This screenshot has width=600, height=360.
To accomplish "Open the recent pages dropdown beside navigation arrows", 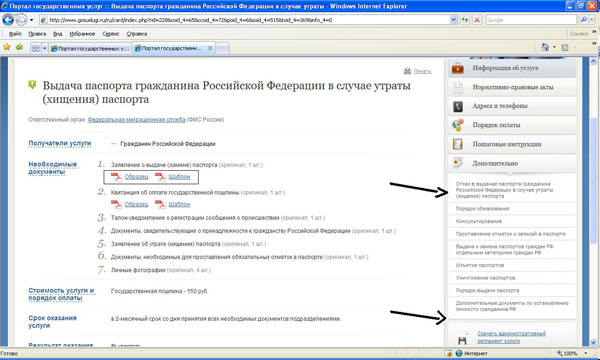I will (x=31, y=20).
